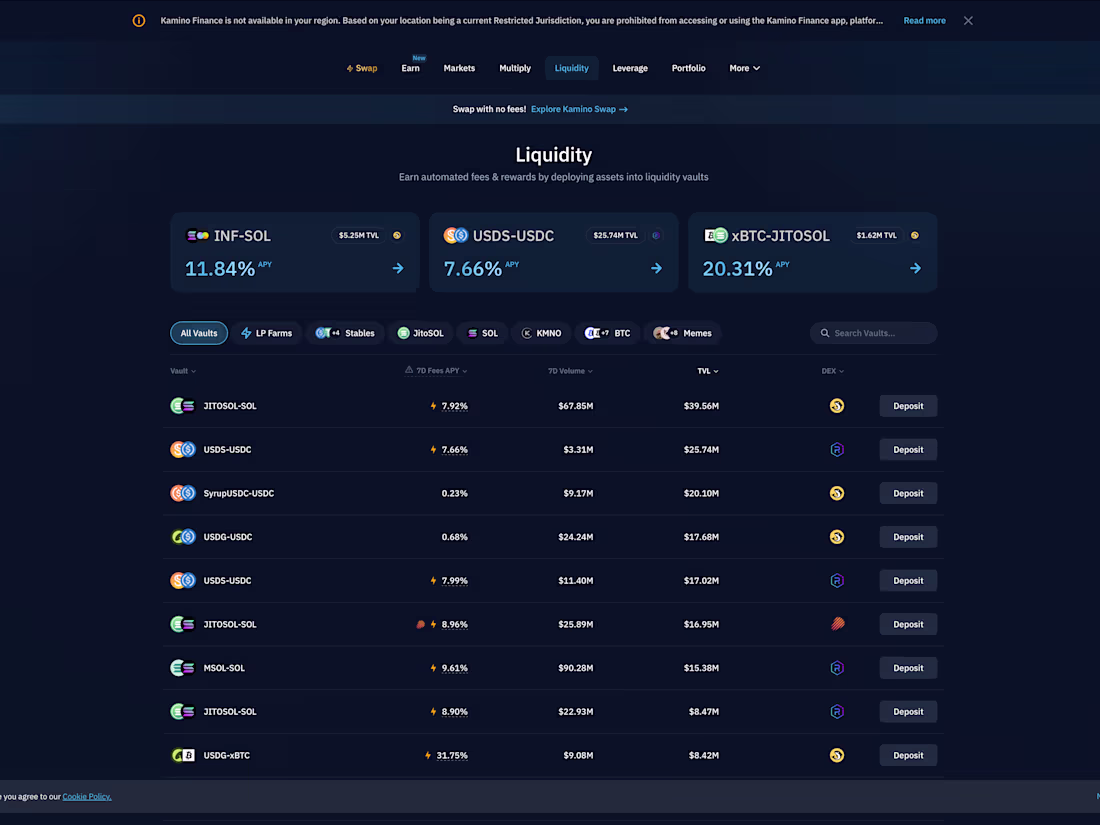Click the 31.75% APY lightning bolt icon
1100x825 pixels.
click(x=428, y=756)
